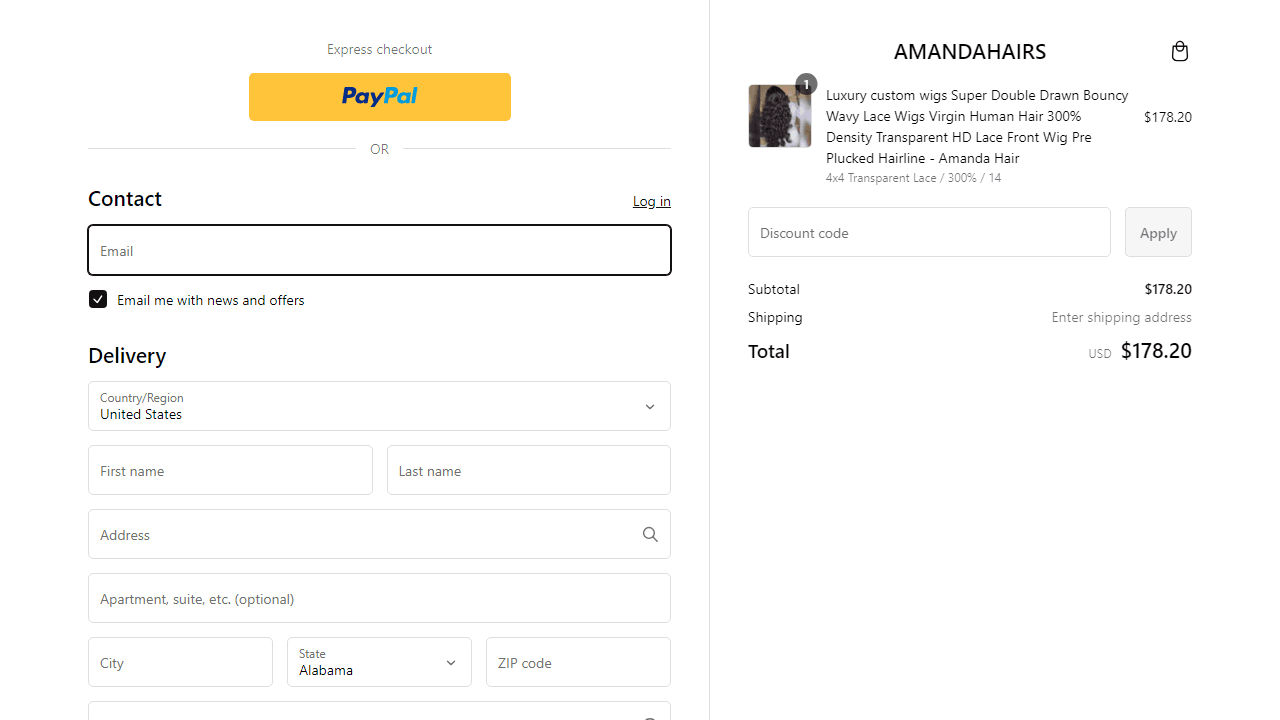Focus the Email input field
This screenshot has height=720, width=1280.
pyautogui.click(x=380, y=250)
